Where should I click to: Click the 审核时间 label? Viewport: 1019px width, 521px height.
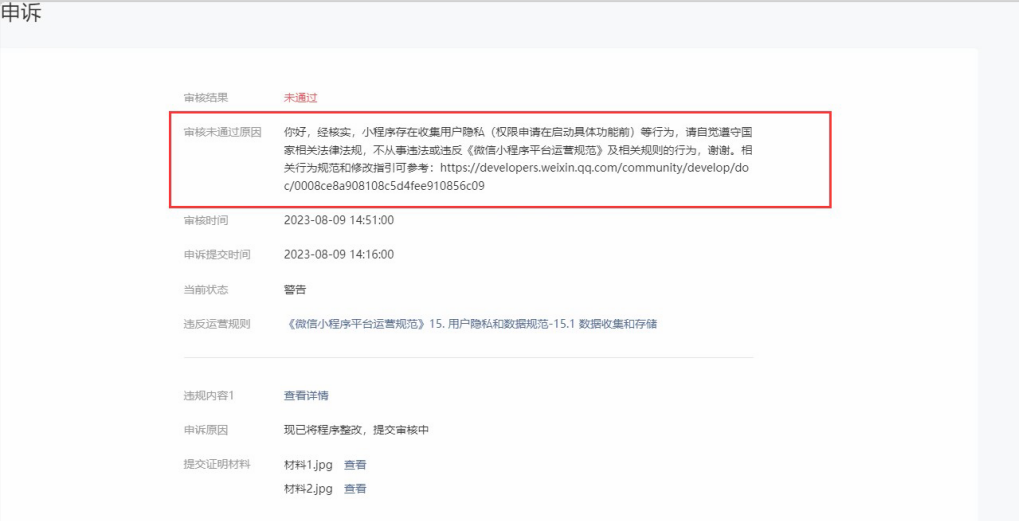[206, 221]
